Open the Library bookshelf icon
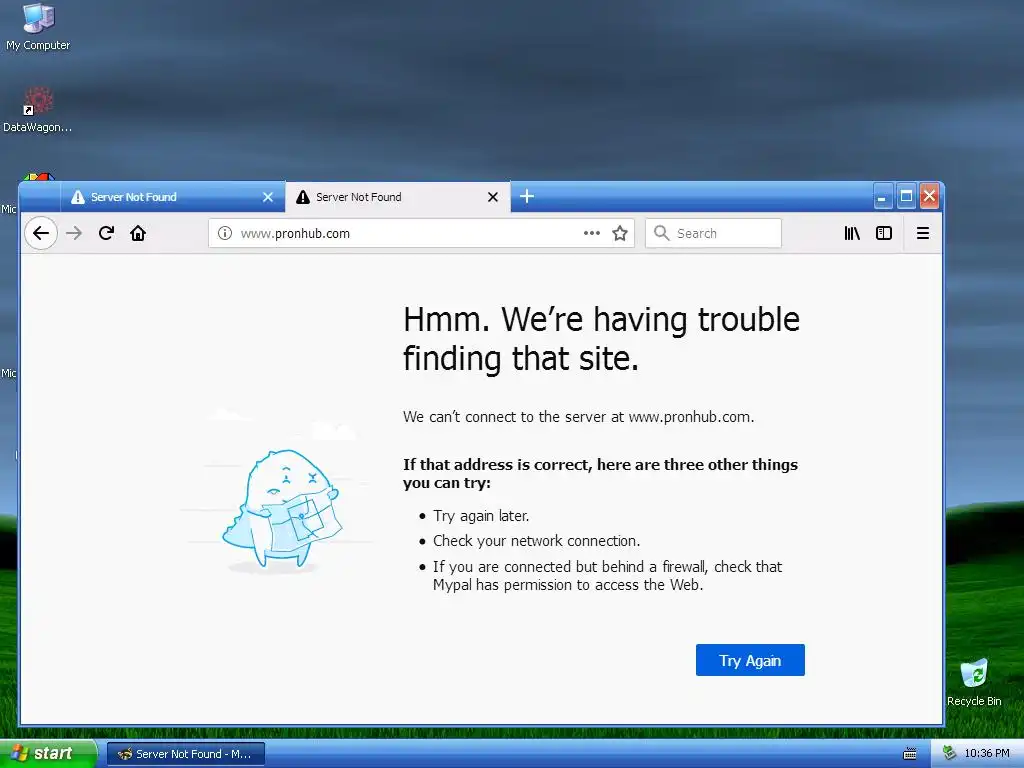This screenshot has height=768, width=1024. pos(852,233)
